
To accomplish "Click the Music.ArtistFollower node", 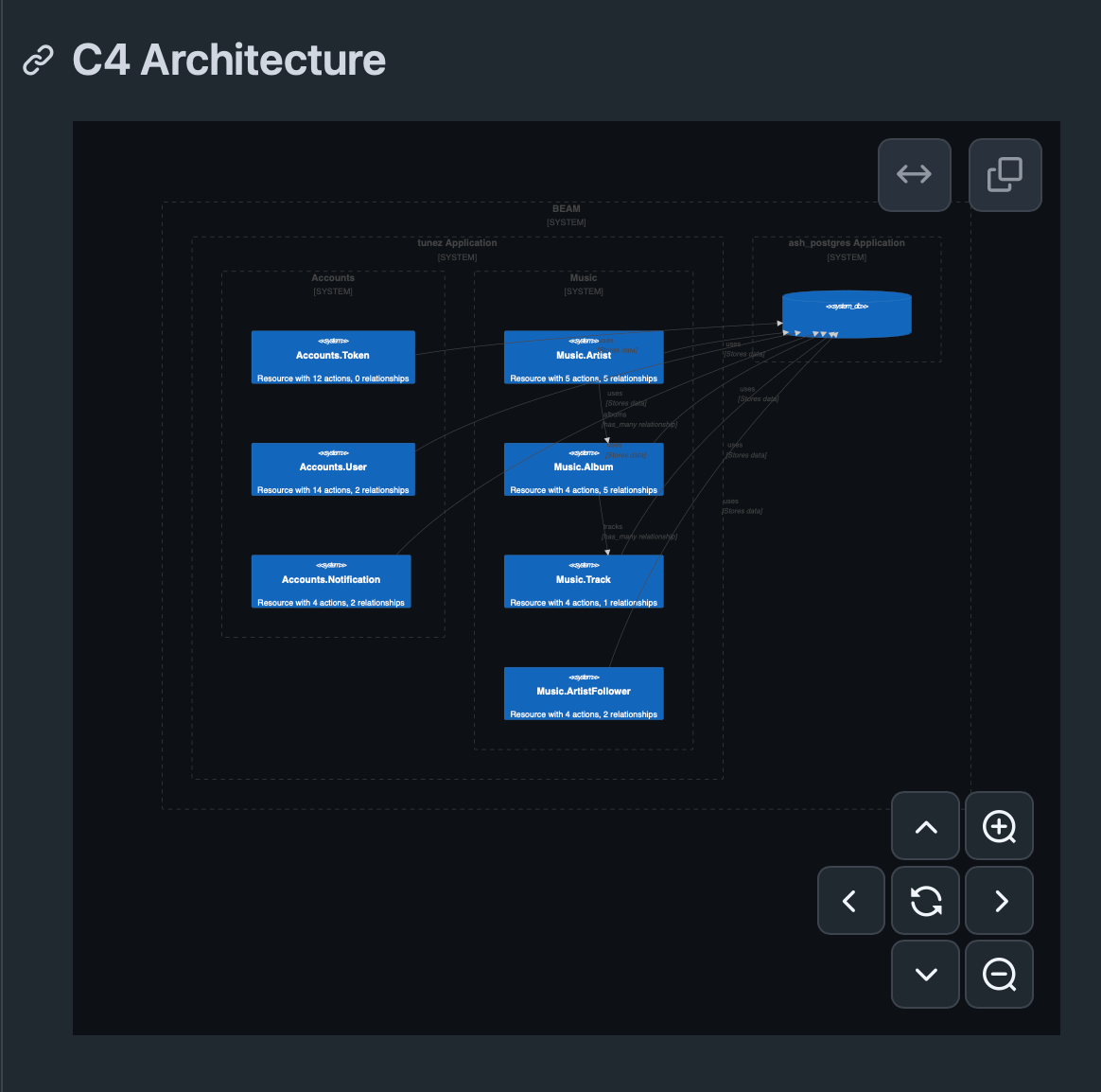I will pyautogui.click(x=584, y=694).
